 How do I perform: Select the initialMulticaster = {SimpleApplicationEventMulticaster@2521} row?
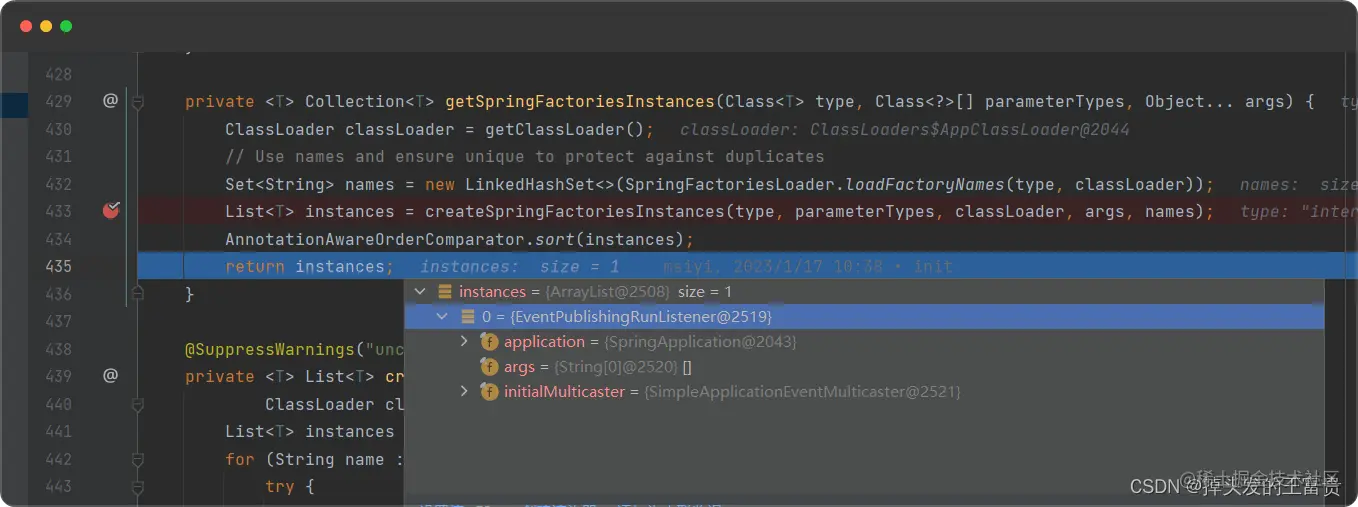click(x=864, y=392)
